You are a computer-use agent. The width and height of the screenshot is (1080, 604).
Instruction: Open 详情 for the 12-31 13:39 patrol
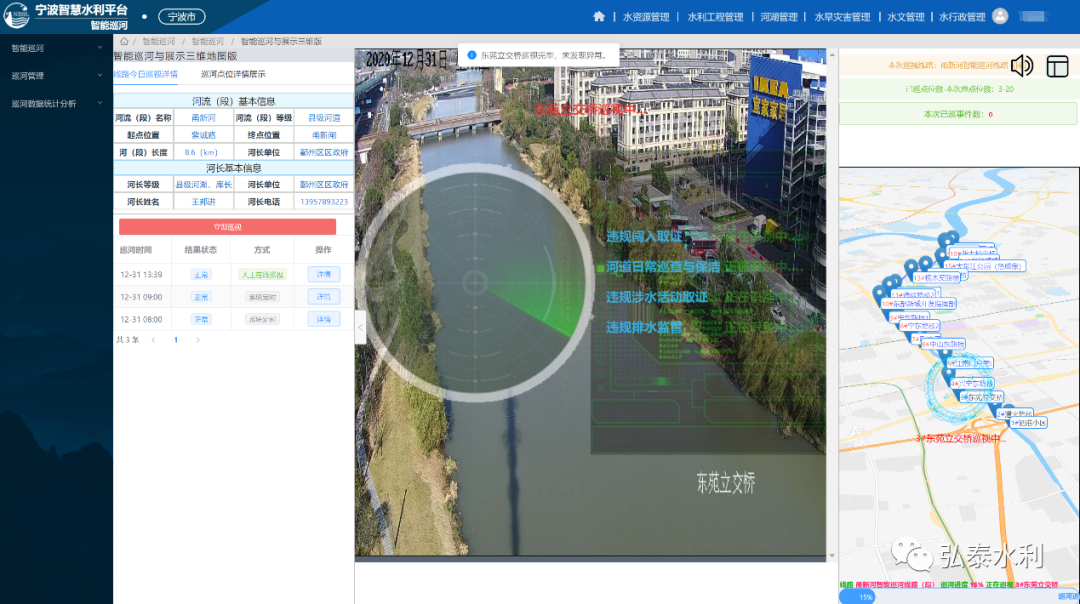tap(324, 274)
